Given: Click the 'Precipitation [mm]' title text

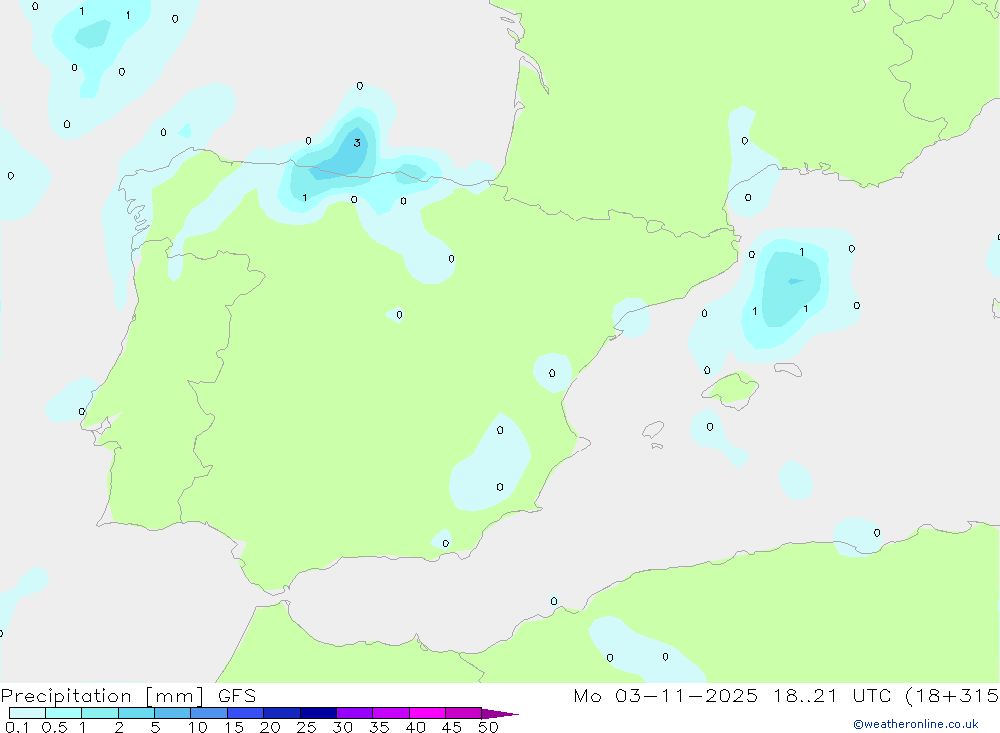Looking at the screenshot, I should click(x=102, y=696).
